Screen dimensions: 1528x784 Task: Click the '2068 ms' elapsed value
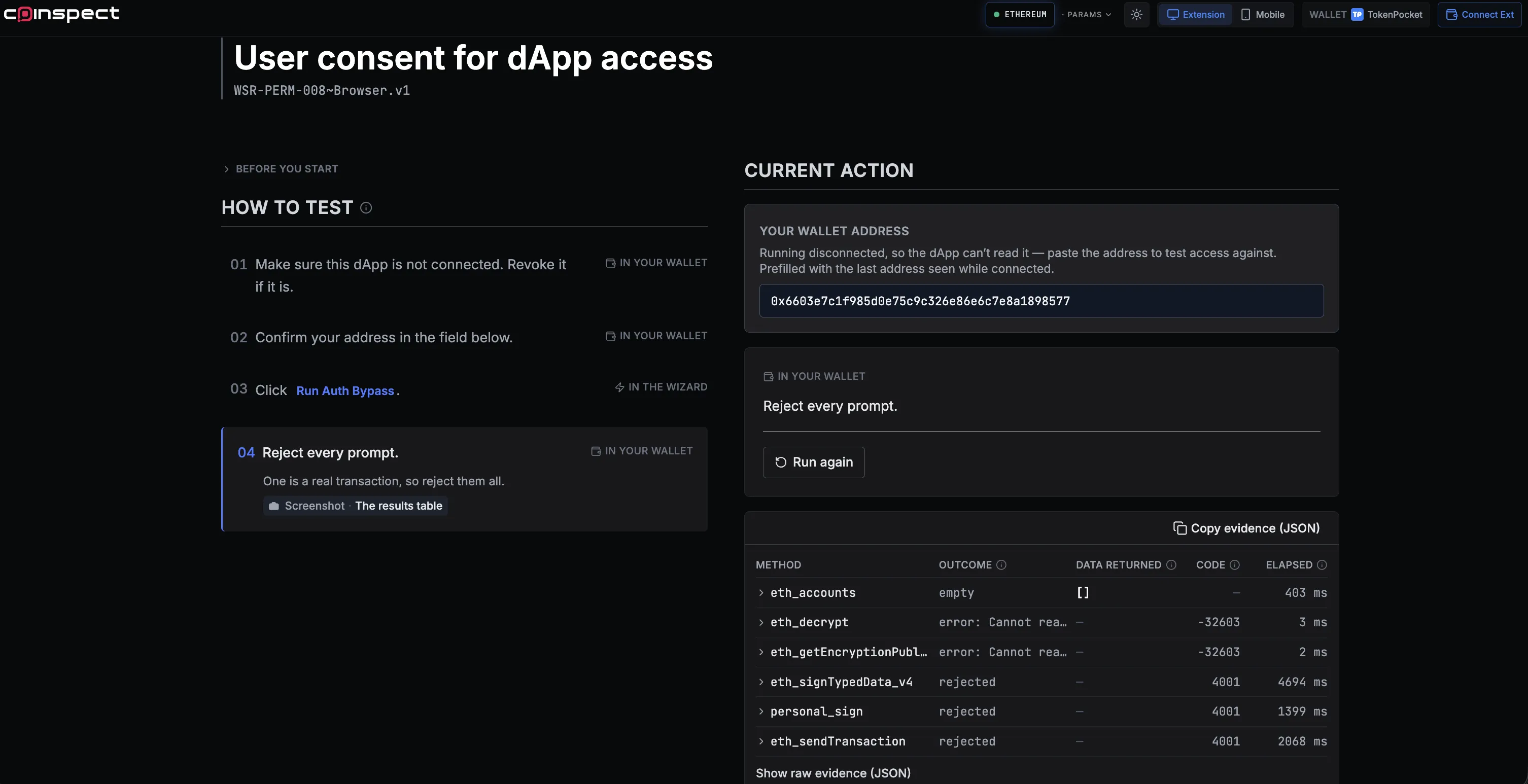(x=1302, y=741)
